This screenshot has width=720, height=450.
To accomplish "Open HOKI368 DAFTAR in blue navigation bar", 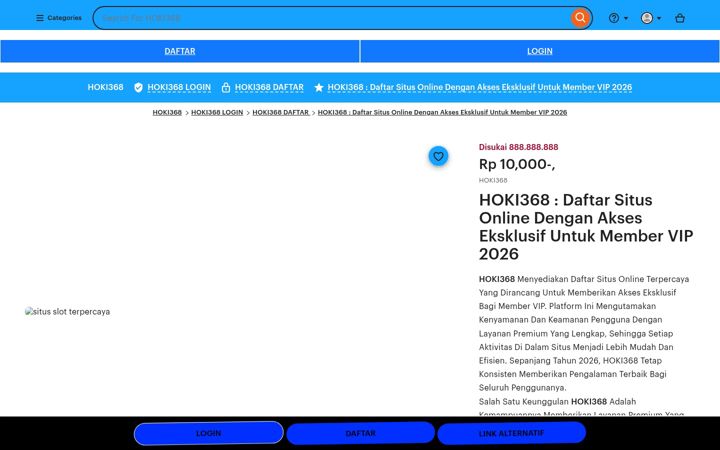I will pyautogui.click(x=269, y=87).
